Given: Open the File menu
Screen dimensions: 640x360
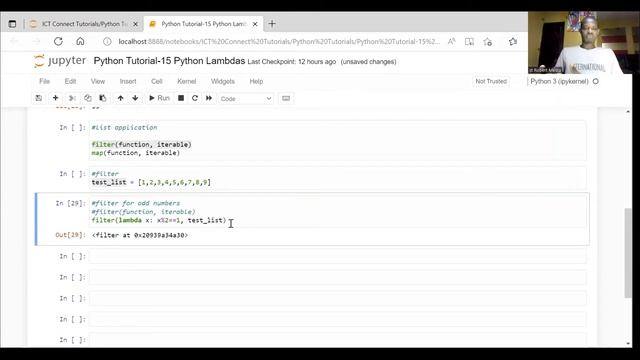Looking at the screenshot, I should [44, 81].
